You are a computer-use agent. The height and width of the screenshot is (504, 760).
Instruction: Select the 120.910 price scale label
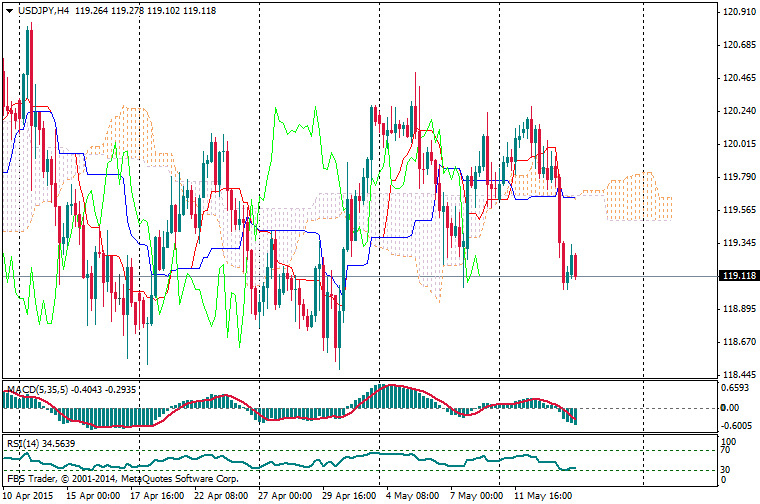739,12
